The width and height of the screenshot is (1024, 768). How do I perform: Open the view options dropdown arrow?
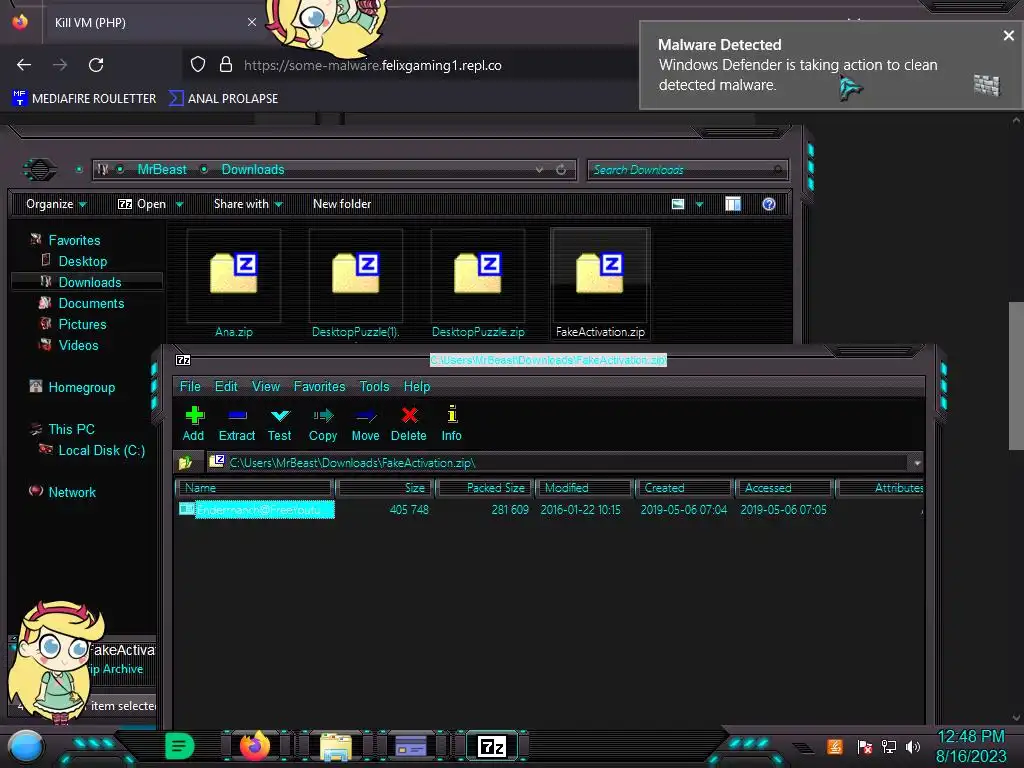point(699,204)
